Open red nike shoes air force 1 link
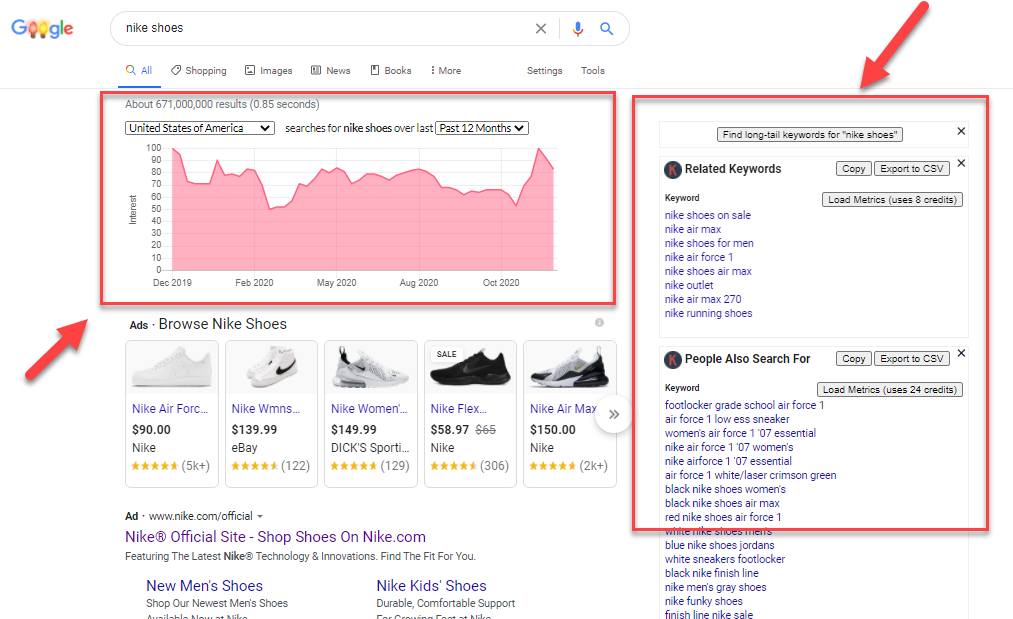 pos(723,518)
